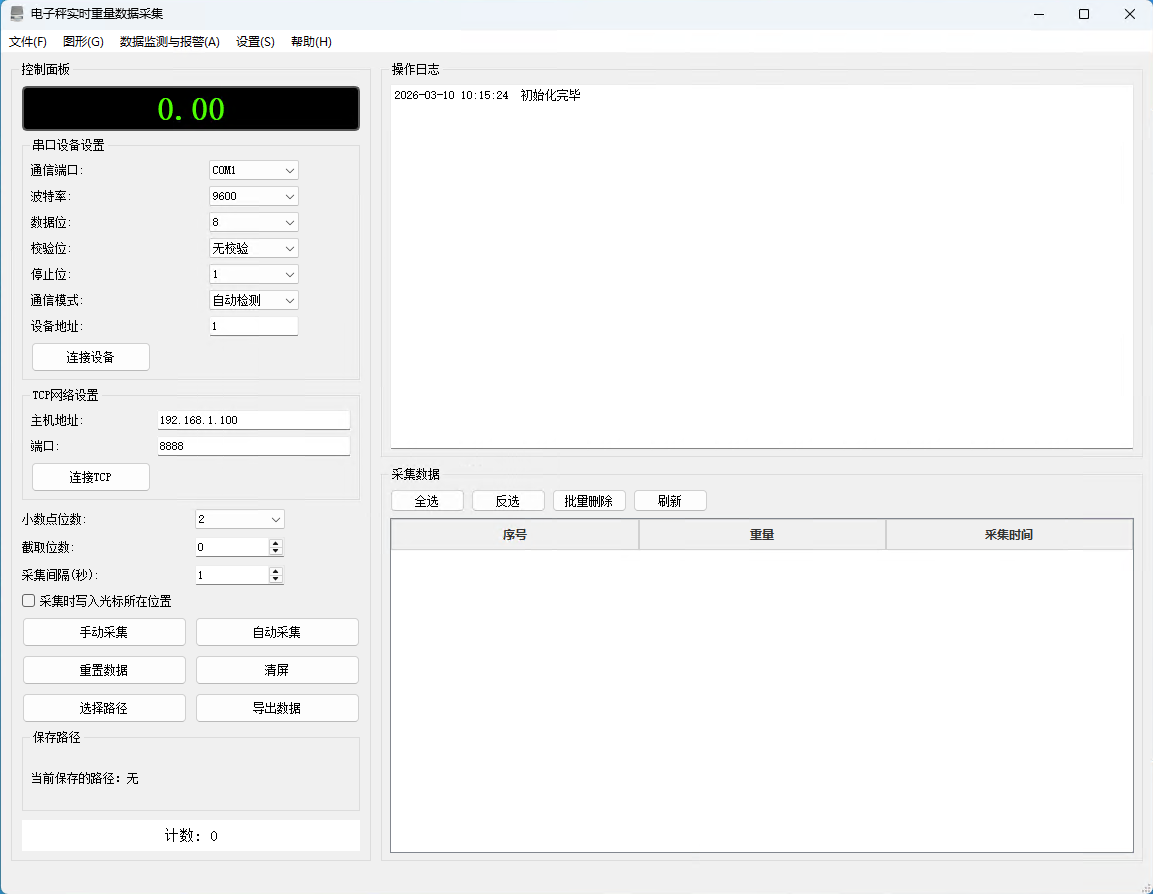Open the 设置(S) menu
The width and height of the screenshot is (1153, 894).
pos(255,42)
